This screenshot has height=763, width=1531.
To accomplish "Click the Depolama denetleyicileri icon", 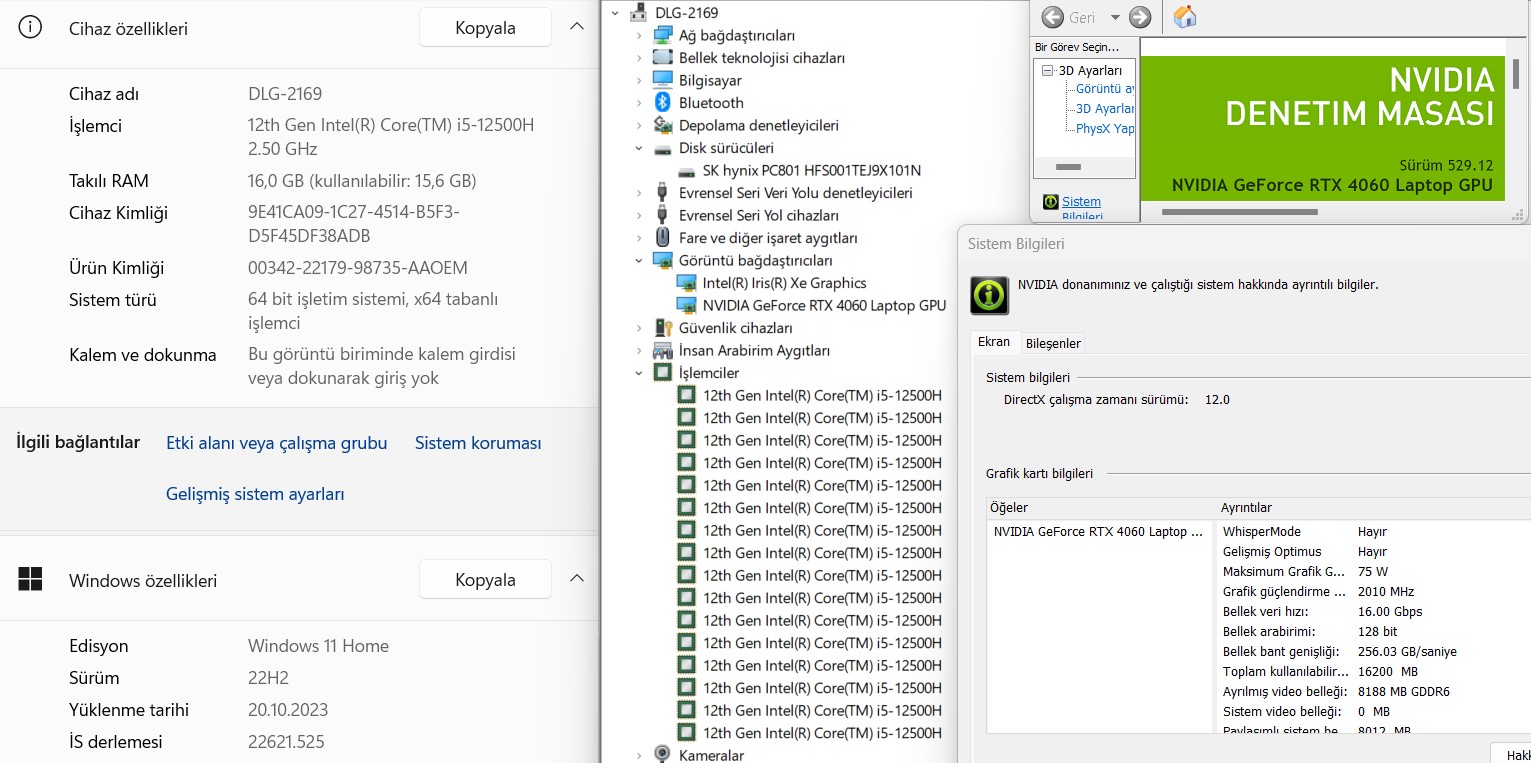I will coord(662,125).
